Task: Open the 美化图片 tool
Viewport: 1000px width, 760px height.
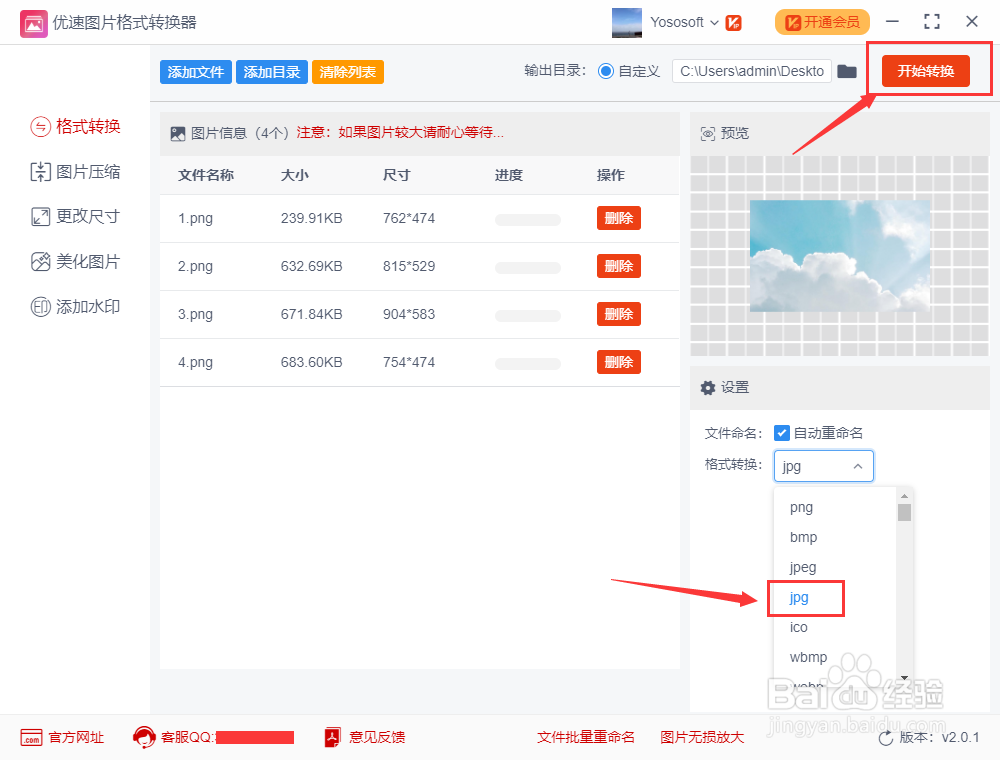Action: [75, 261]
